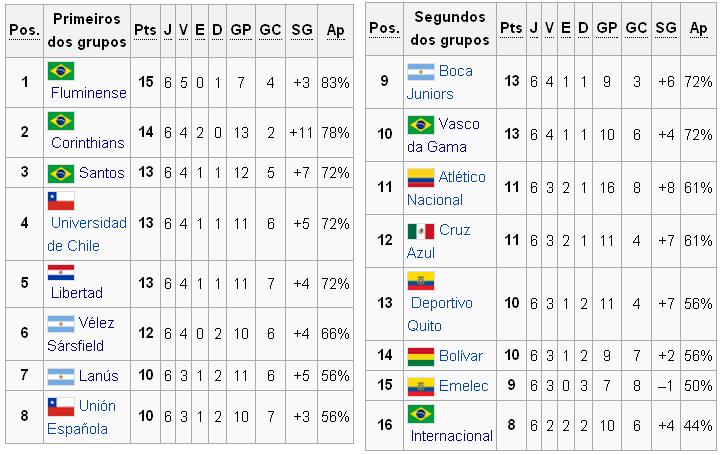Click the Argentina flag next to Lanús
The height and width of the screenshot is (455, 720).
point(61,376)
